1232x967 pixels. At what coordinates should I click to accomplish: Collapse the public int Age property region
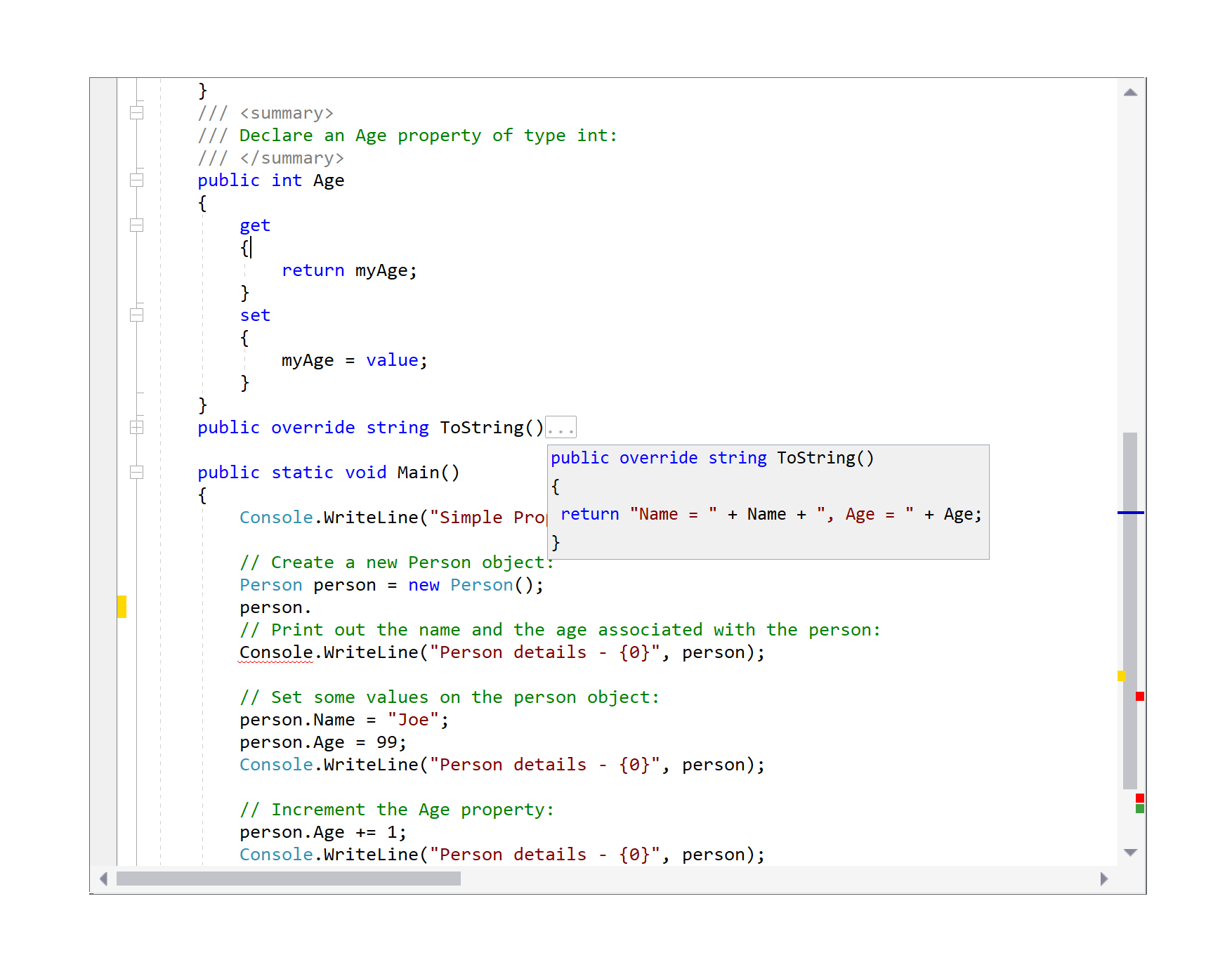[137, 180]
